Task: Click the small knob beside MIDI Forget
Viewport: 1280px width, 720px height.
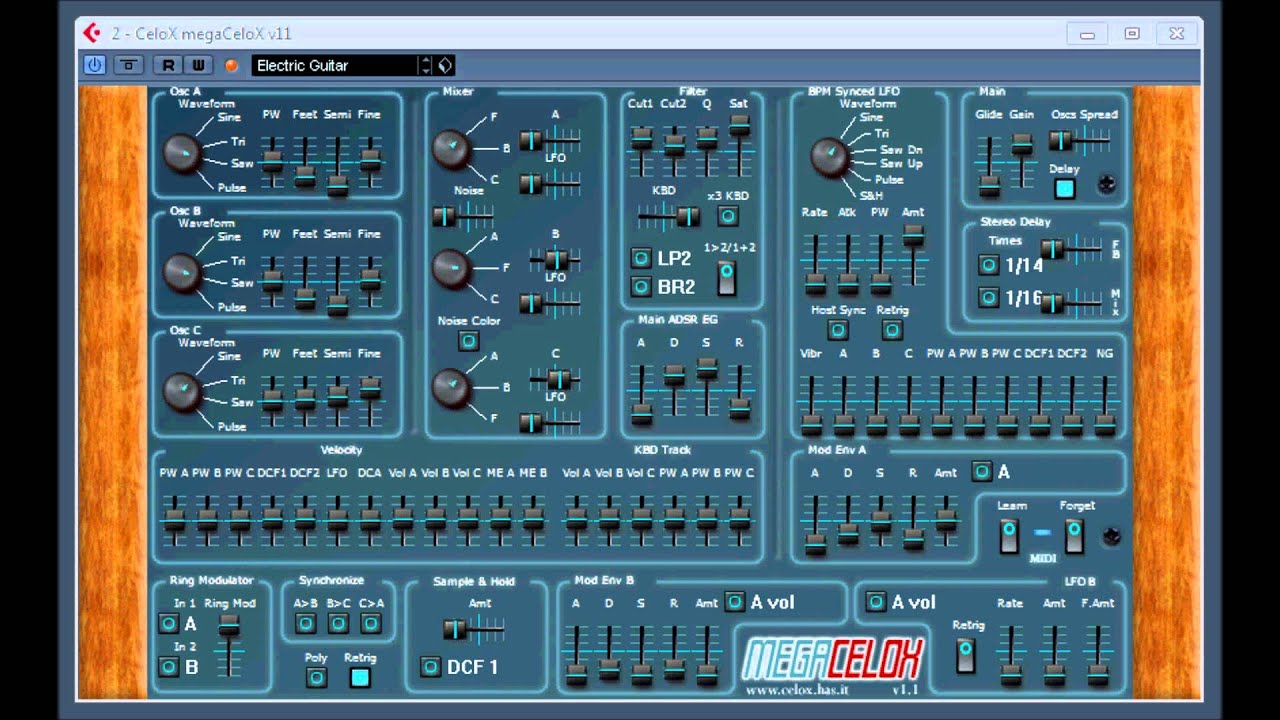Action: pyautogui.click(x=1111, y=537)
